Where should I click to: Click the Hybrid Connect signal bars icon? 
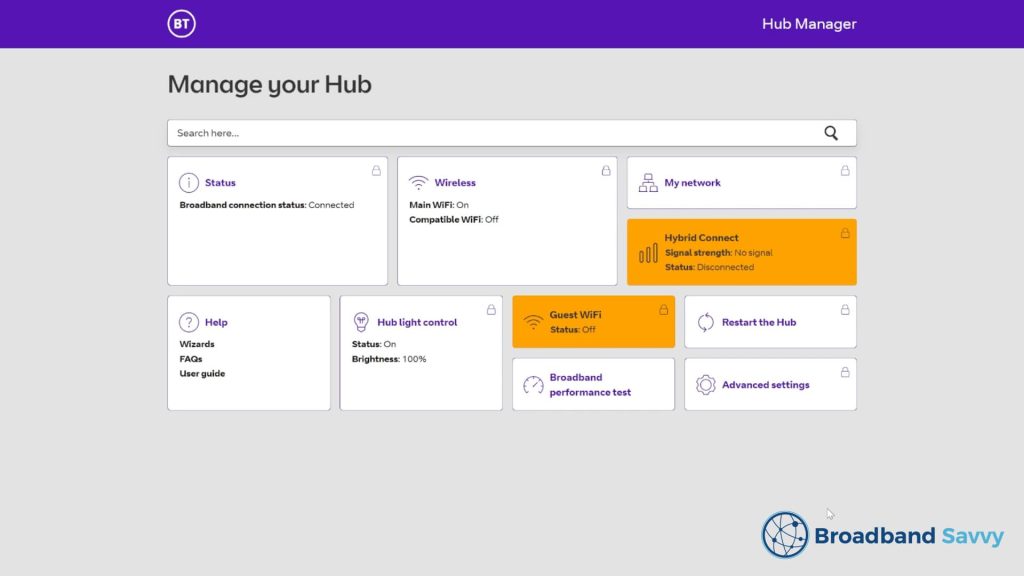pos(648,253)
